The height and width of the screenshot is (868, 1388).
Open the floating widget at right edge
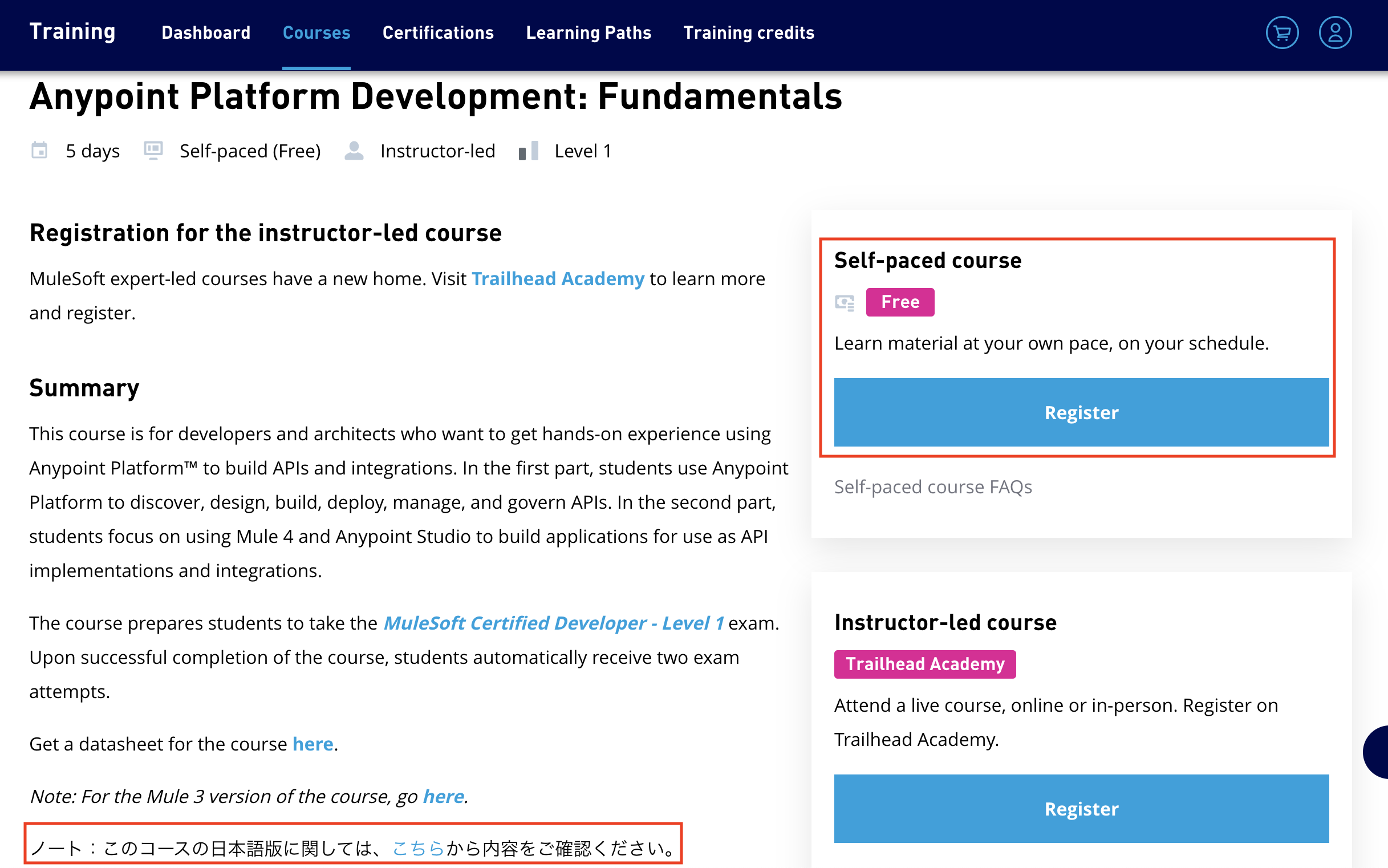(1377, 752)
